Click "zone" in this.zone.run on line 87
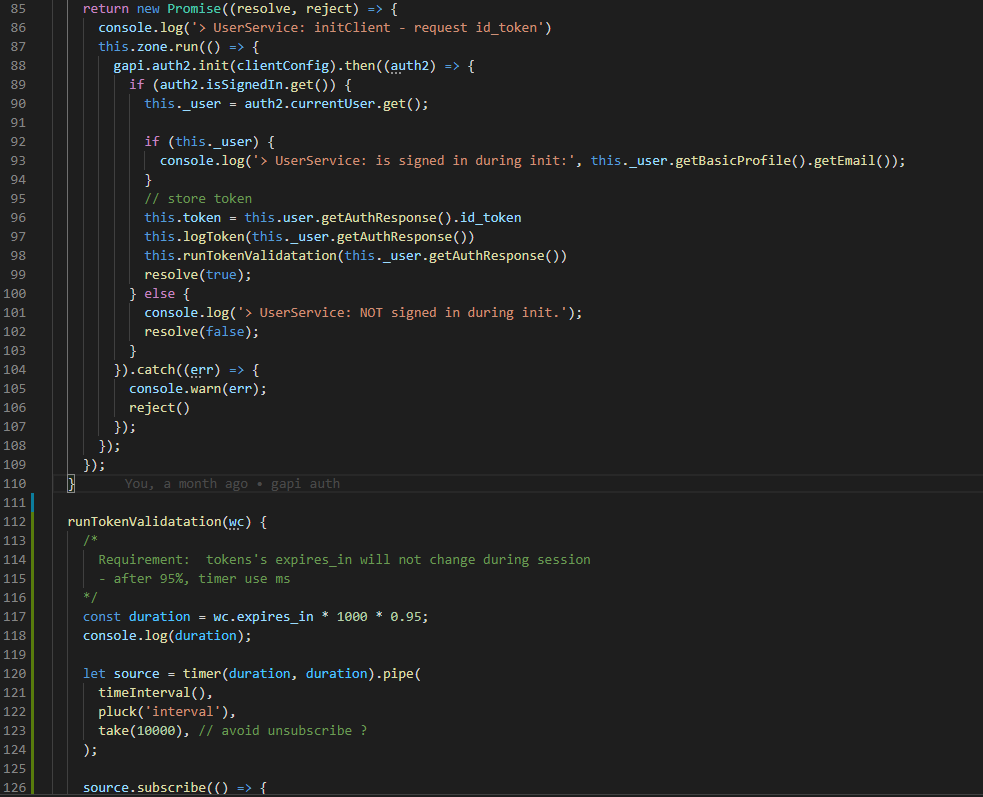The image size is (983, 797). (152, 46)
